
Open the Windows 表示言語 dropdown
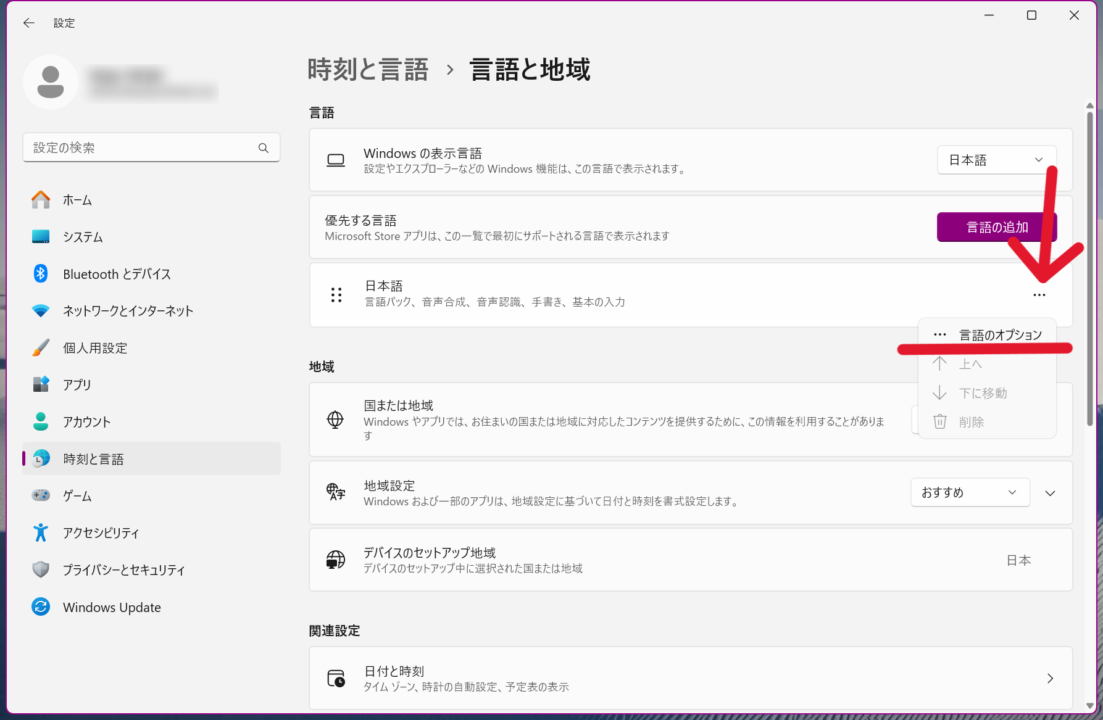996,160
